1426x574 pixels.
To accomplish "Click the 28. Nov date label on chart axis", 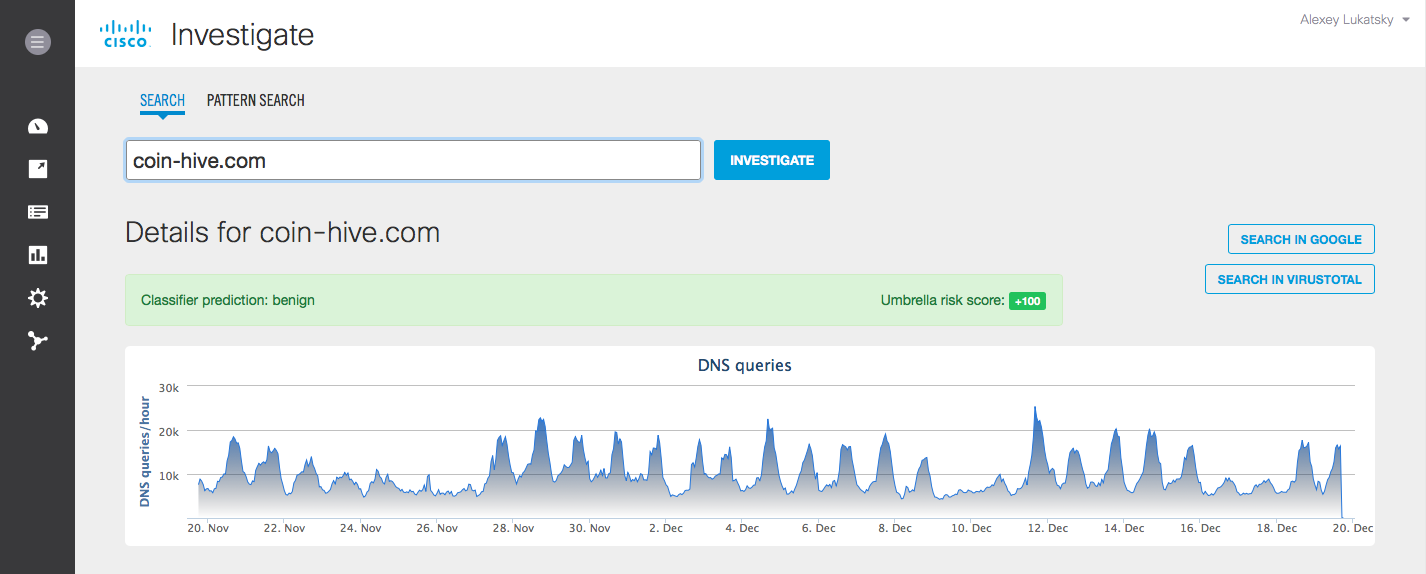I will tap(513, 528).
